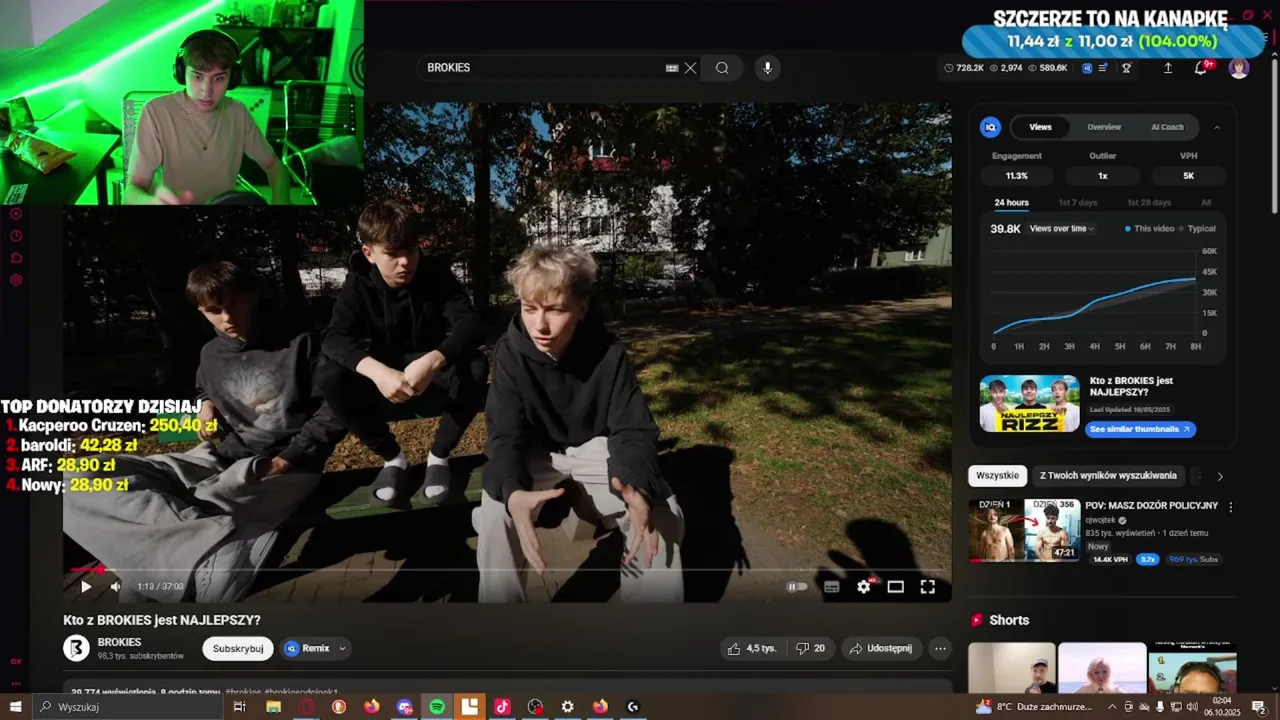
Task: Open the notifications bell
Action: [x=1201, y=68]
